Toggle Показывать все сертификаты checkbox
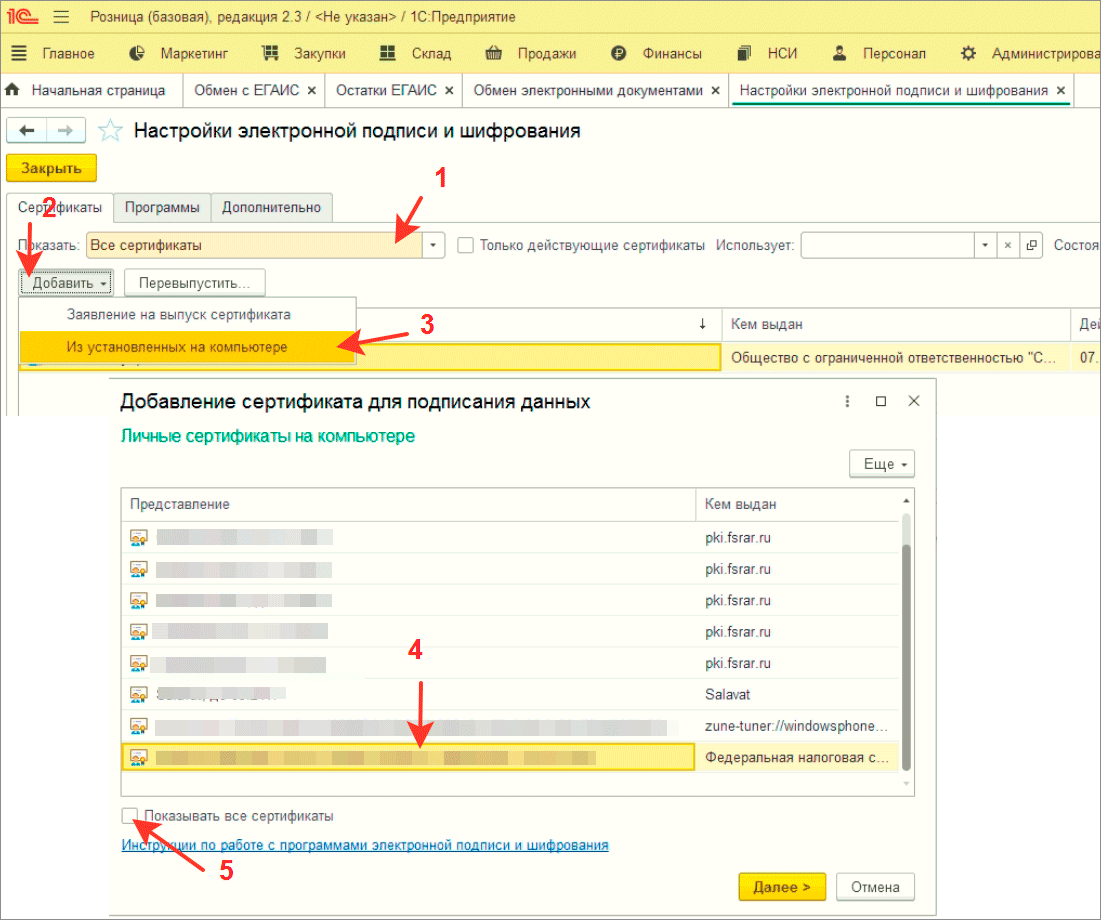The height and width of the screenshot is (920, 1101). pos(129,816)
